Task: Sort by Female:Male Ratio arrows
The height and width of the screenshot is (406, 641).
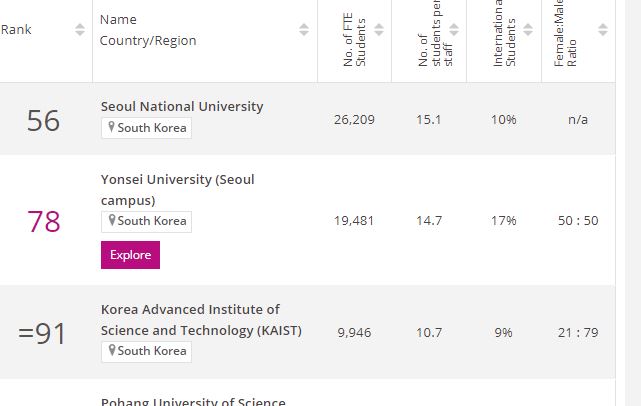Action: (x=603, y=30)
